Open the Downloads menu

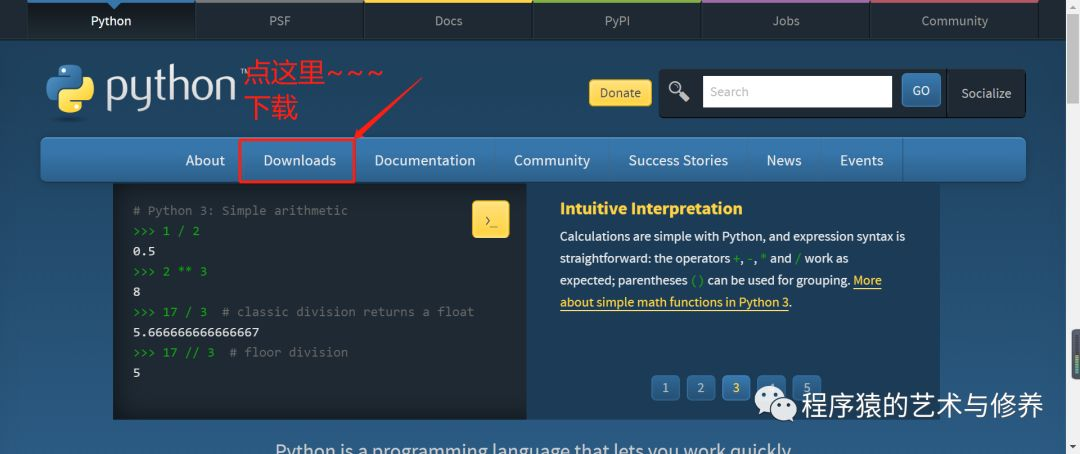(300, 161)
